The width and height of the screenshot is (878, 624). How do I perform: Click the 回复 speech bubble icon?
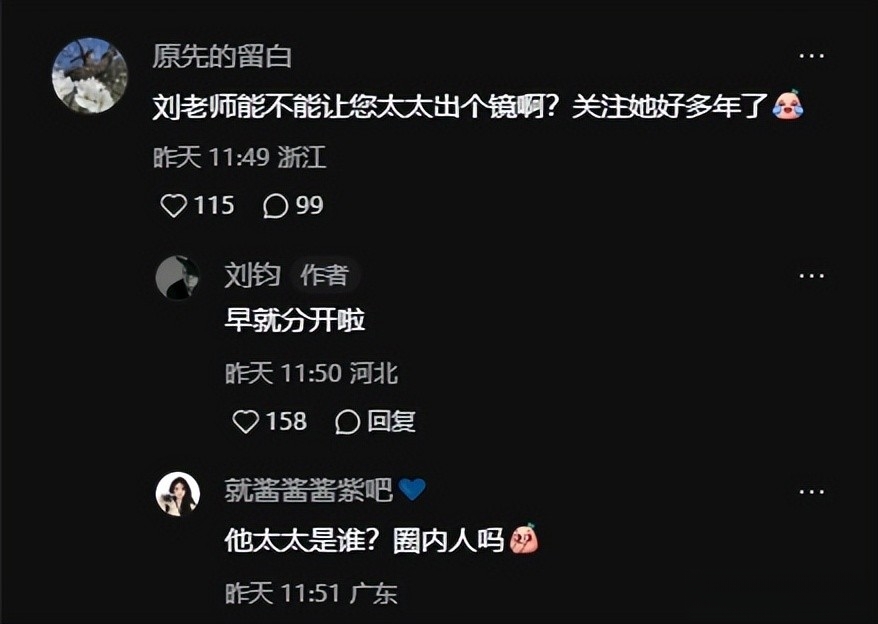(x=347, y=422)
